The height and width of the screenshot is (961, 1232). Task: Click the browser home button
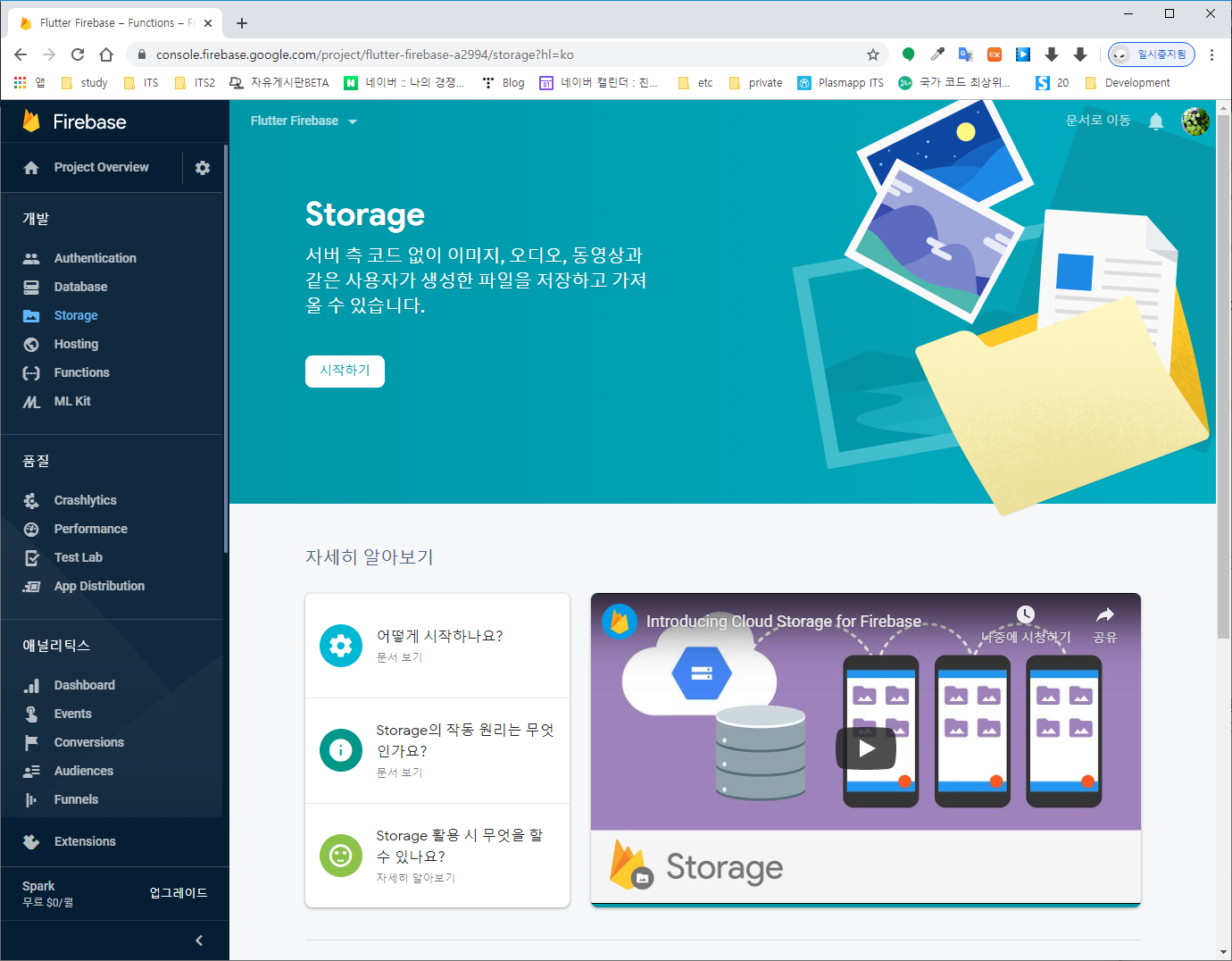click(106, 54)
